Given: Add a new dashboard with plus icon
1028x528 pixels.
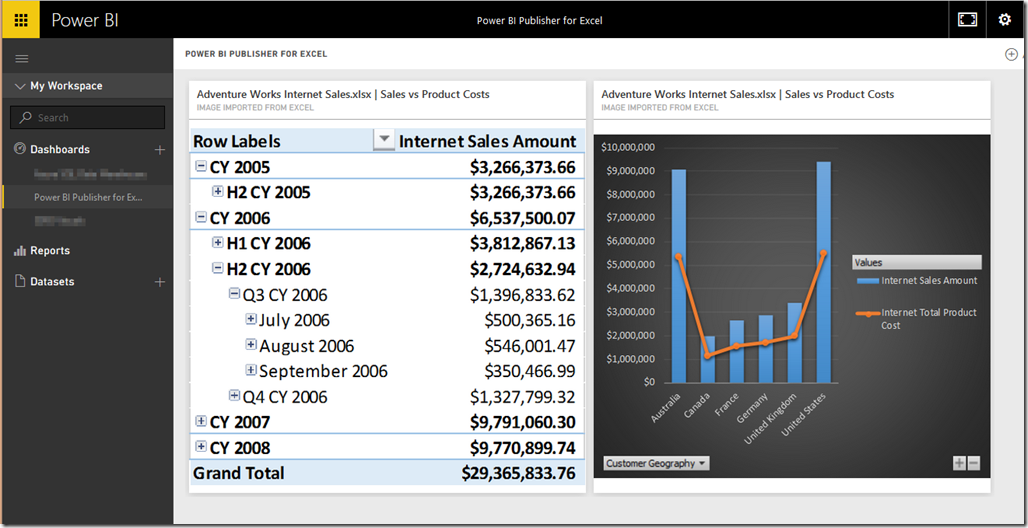Looking at the screenshot, I should (x=159, y=150).
